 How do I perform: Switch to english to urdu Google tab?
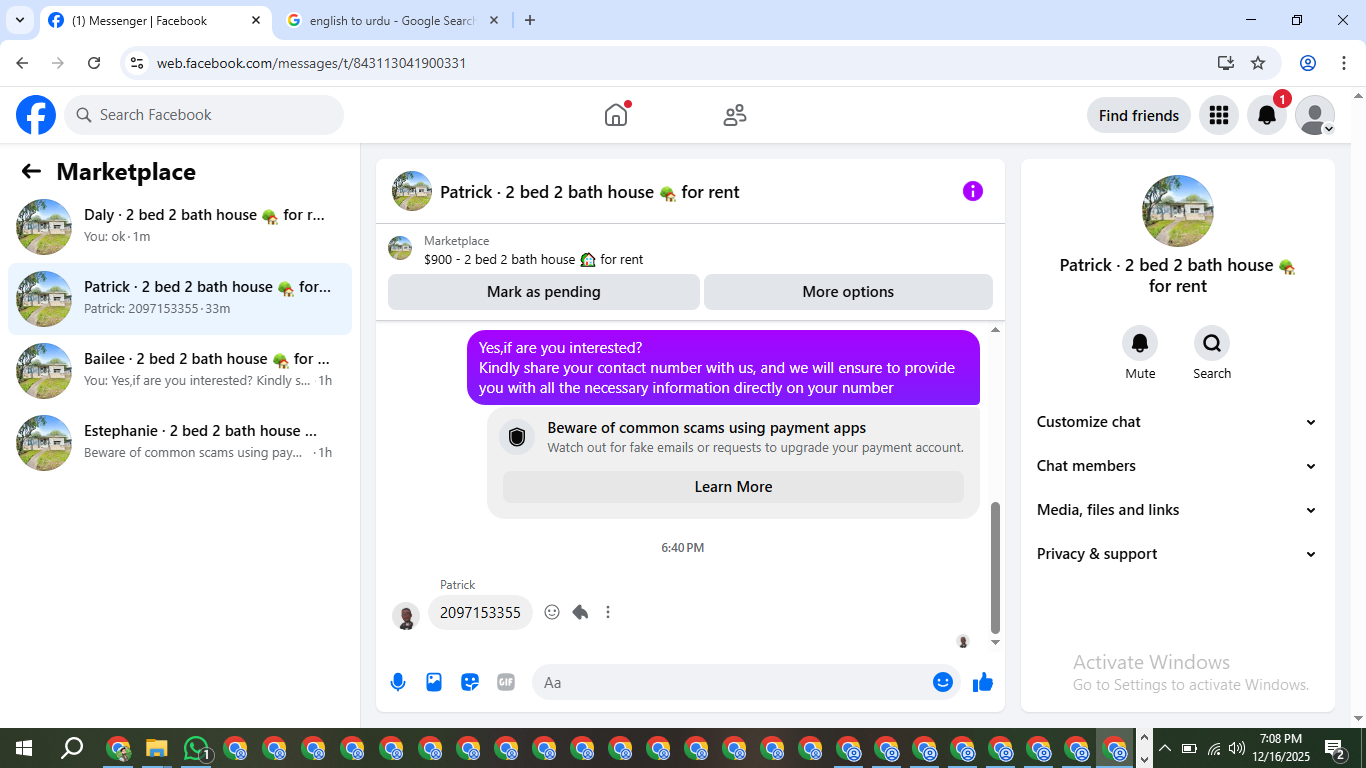click(392, 20)
